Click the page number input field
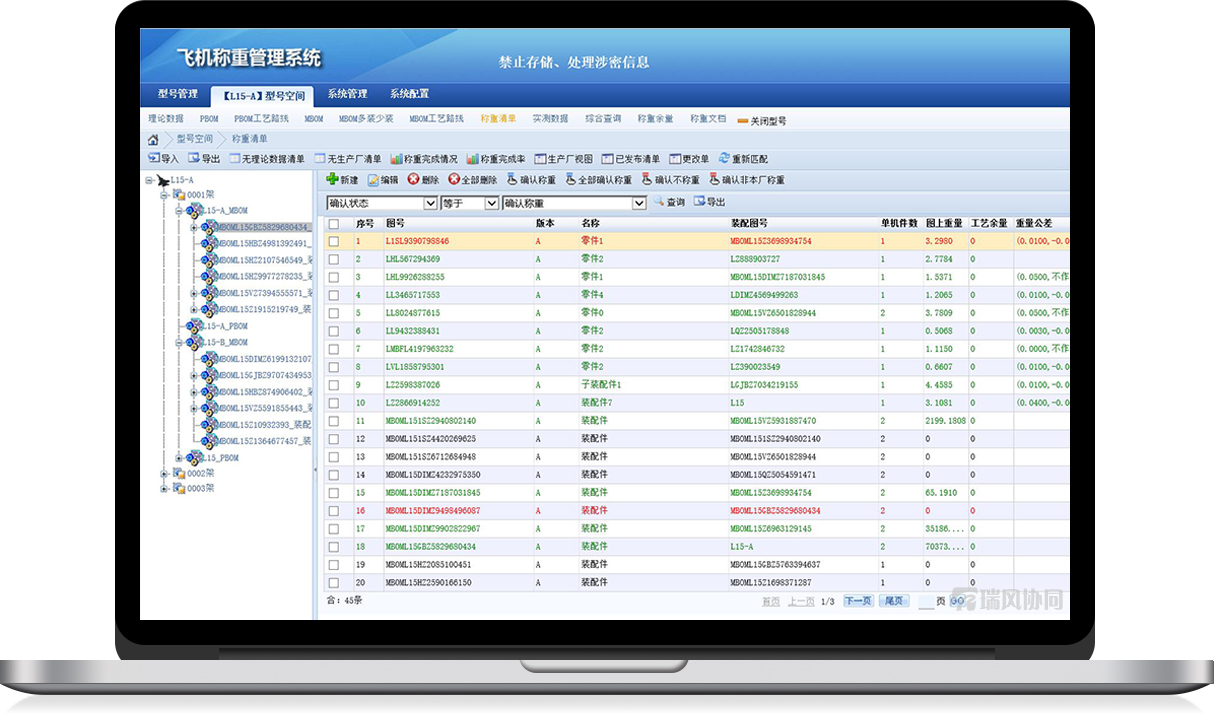This screenshot has height=714, width=1214. point(925,601)
